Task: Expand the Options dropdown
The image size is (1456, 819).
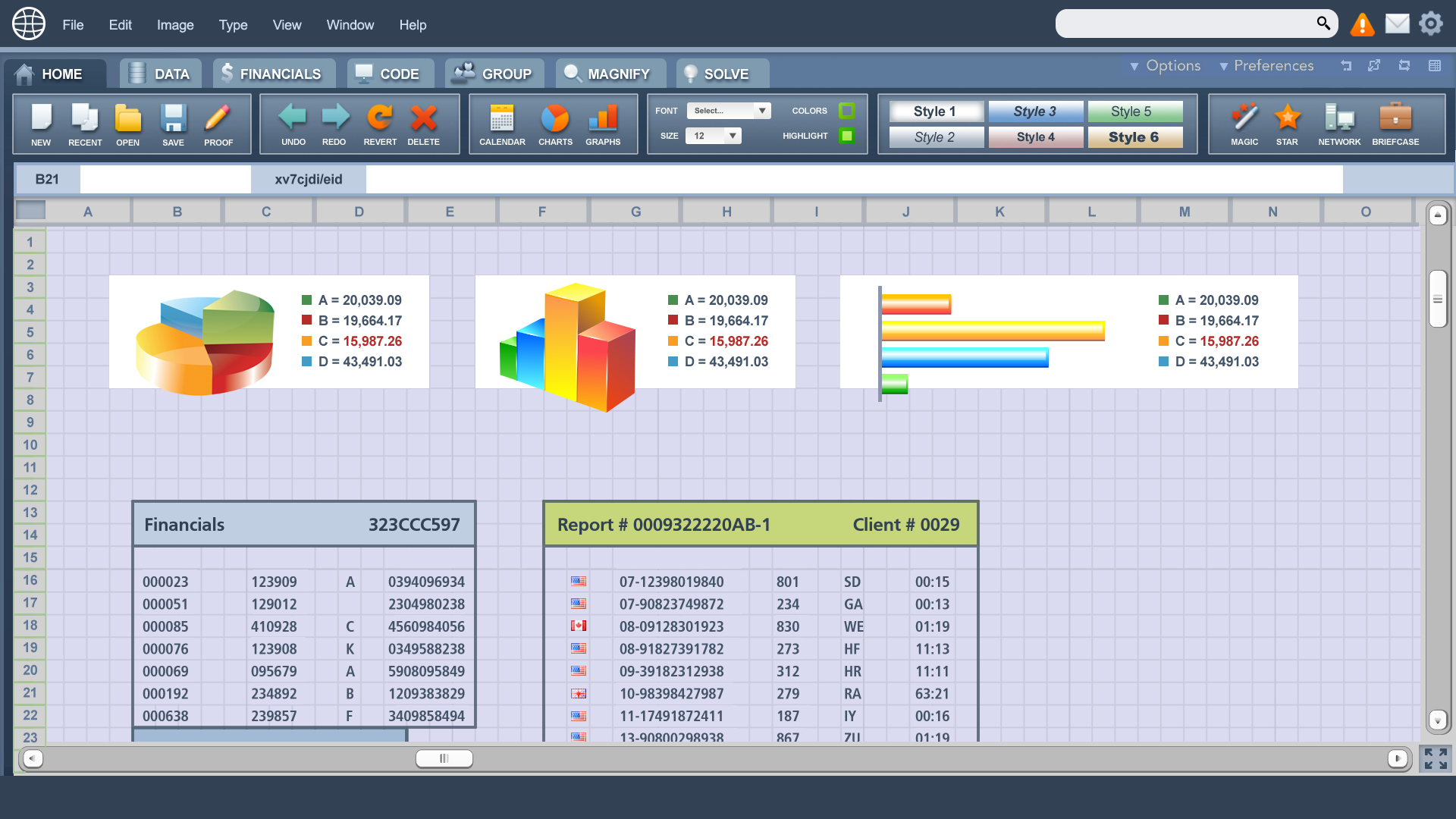Action: (1165, 66)
